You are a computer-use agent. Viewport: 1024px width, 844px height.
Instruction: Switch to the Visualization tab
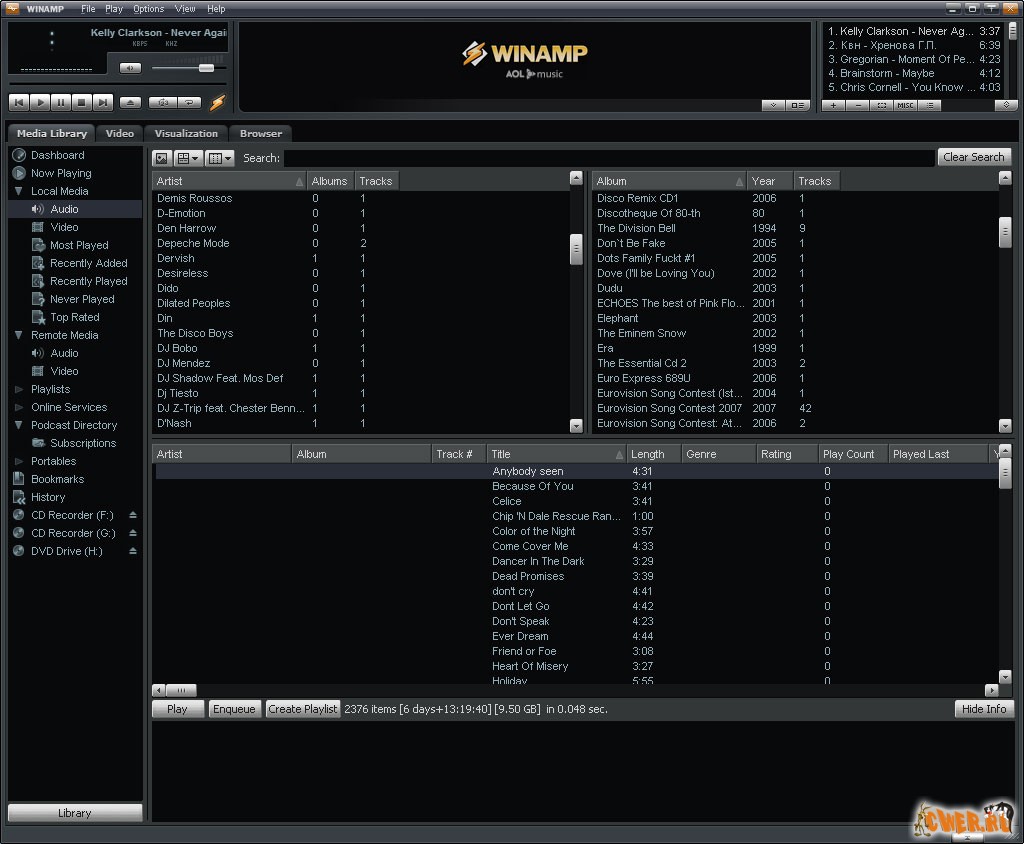(x=186, y=133)
